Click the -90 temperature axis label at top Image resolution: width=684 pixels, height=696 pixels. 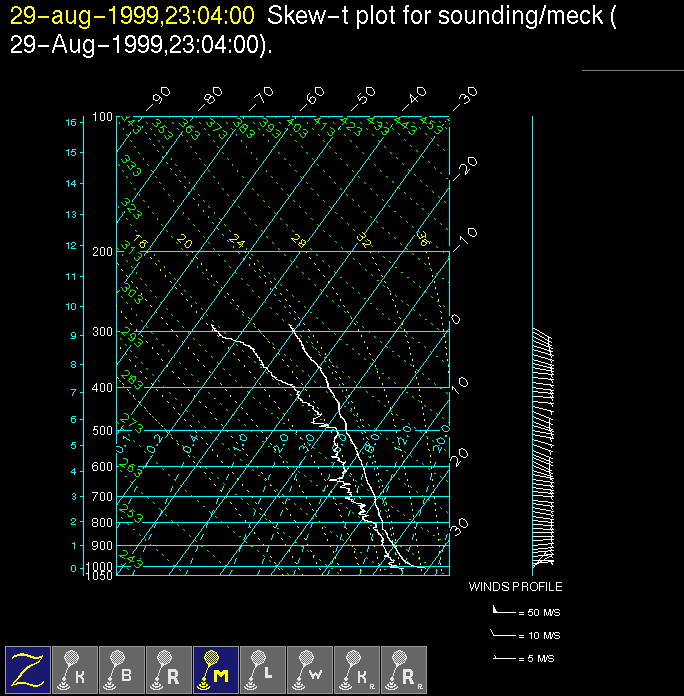coord(158,99)
